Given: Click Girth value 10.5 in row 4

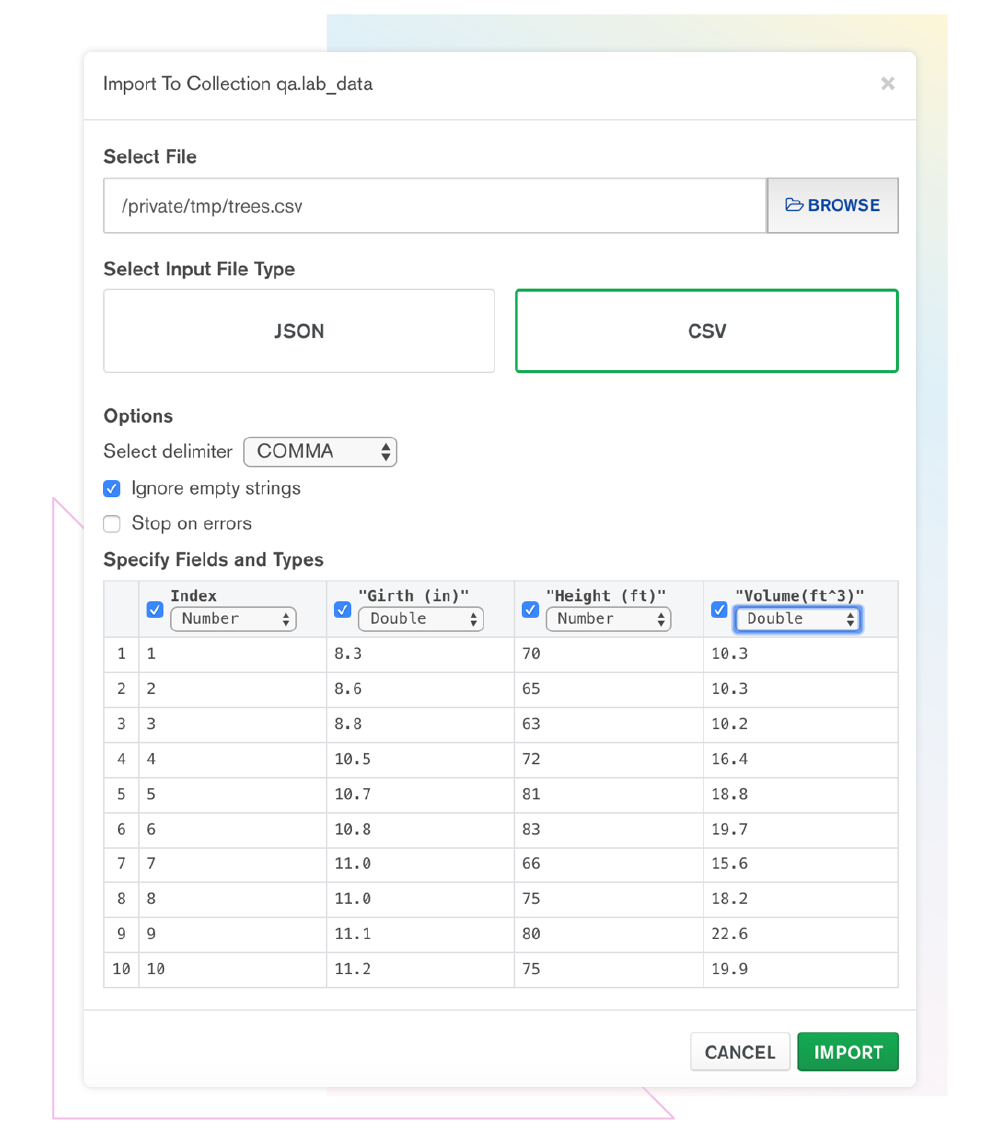Looking at the screenshot, I should click(x=353, y=759).
